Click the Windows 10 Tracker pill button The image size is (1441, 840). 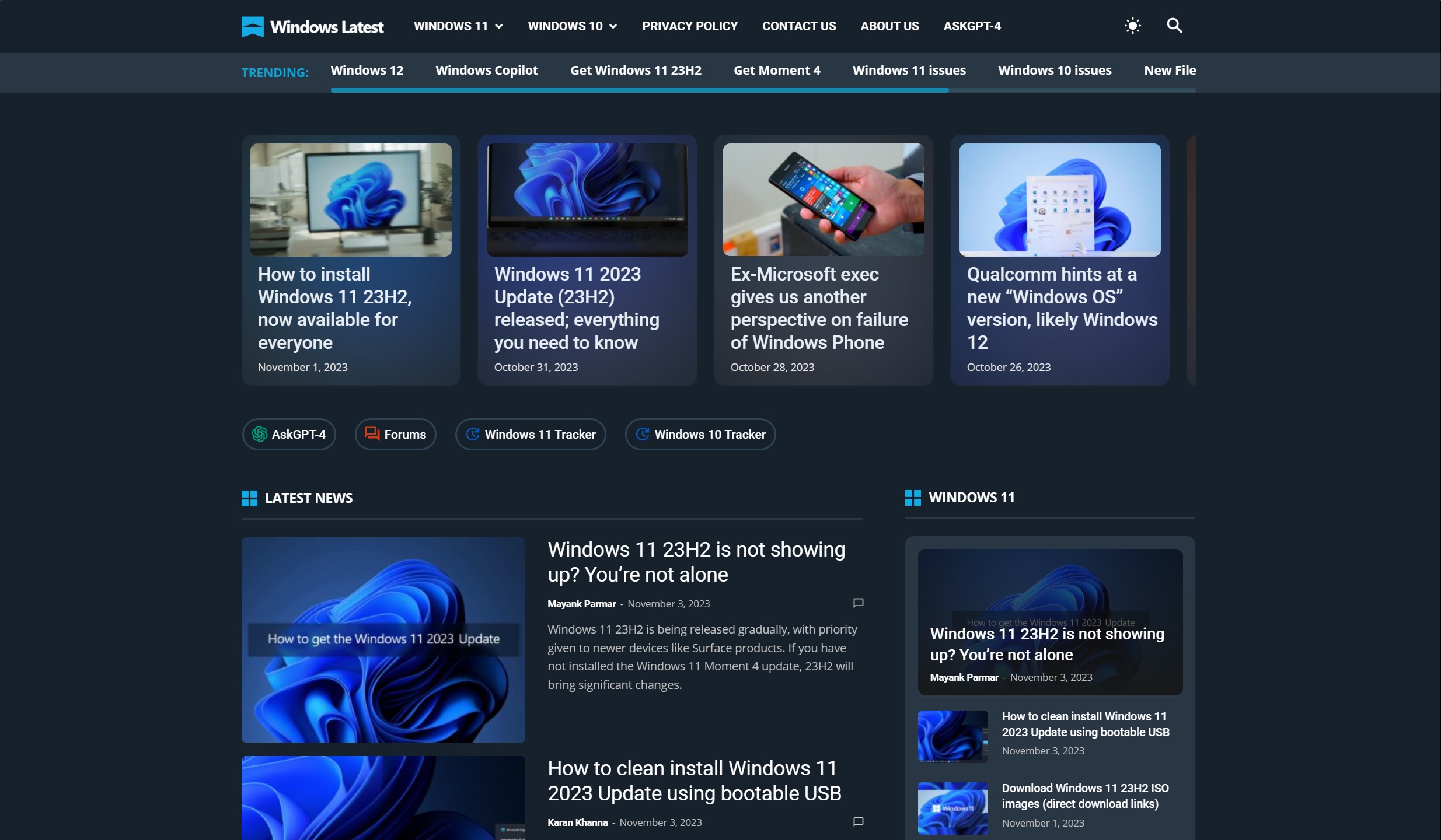coord(700,434)
